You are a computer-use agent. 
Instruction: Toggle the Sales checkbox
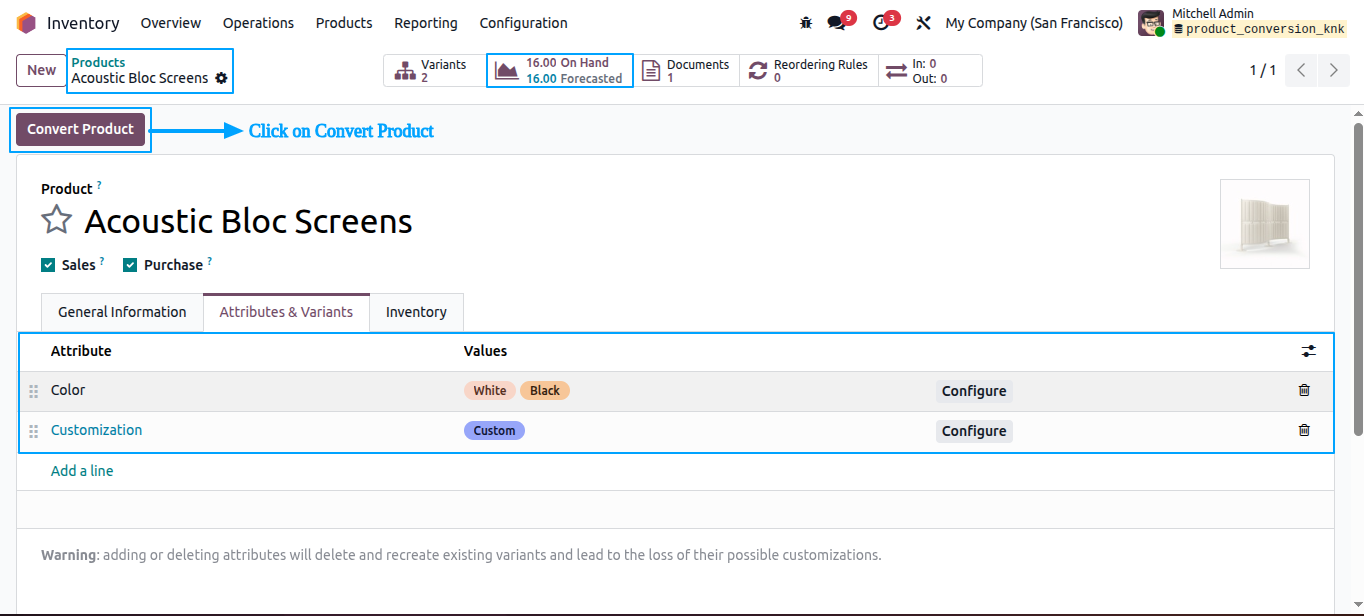[x=48, y=265]
